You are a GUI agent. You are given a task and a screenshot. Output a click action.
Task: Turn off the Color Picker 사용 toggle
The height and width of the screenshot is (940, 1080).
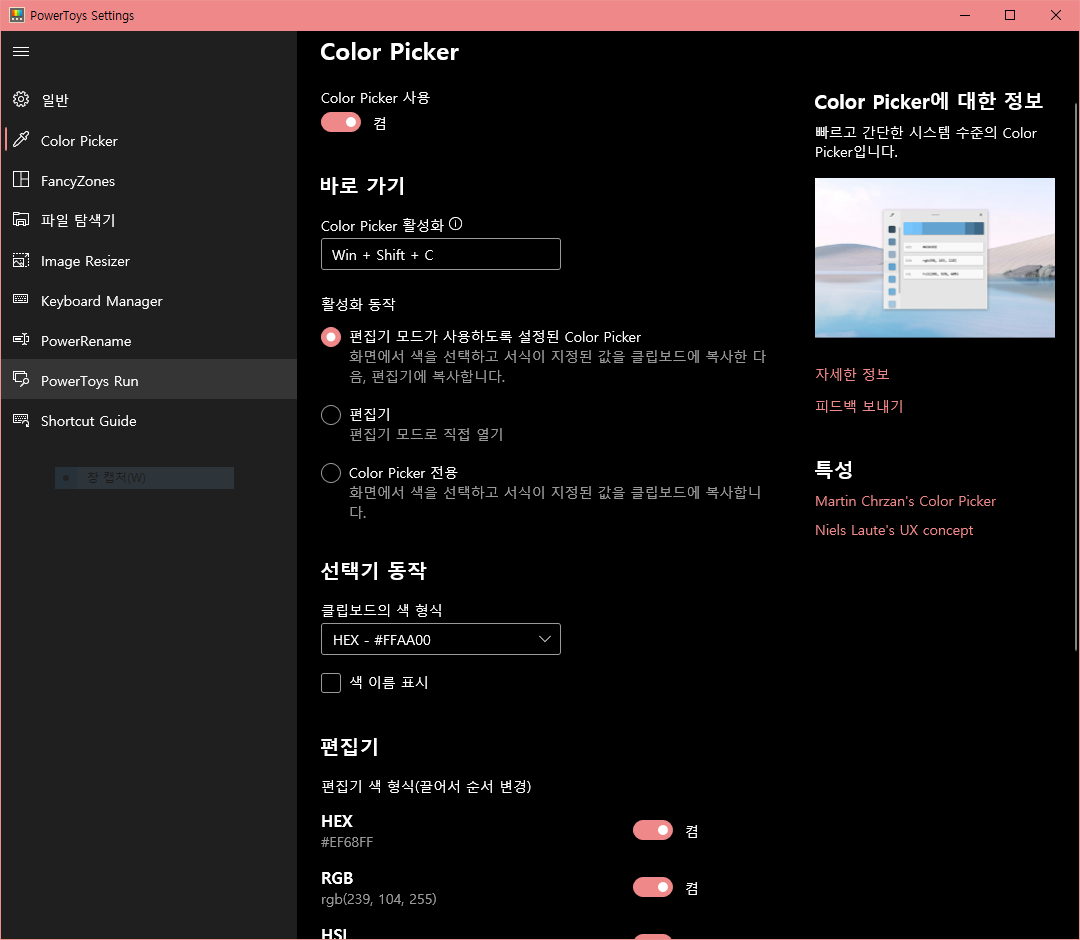click(341, 122)
